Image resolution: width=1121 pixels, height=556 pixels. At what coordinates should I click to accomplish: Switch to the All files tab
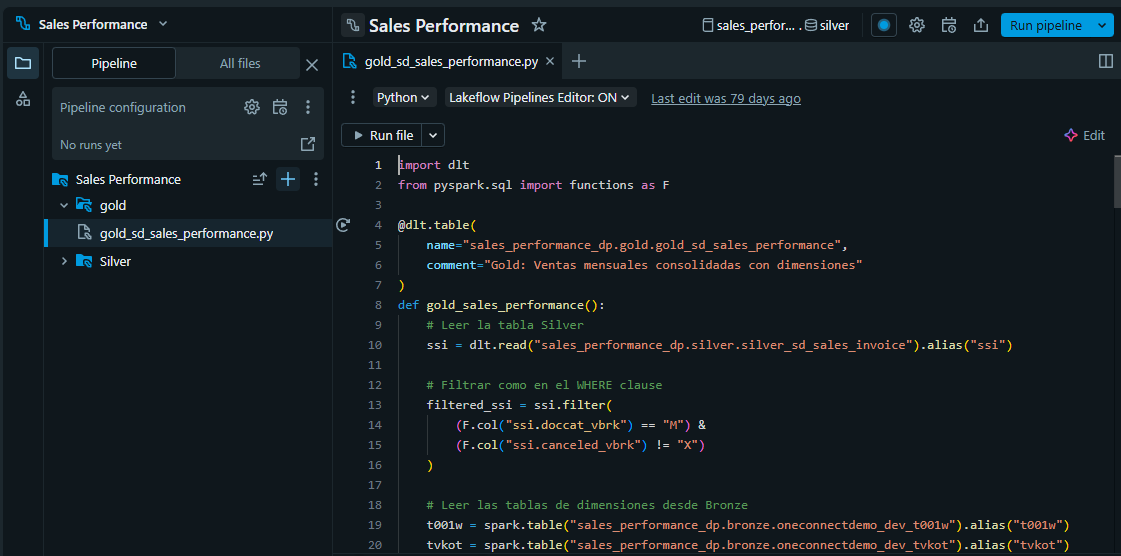tap(240, 63)
